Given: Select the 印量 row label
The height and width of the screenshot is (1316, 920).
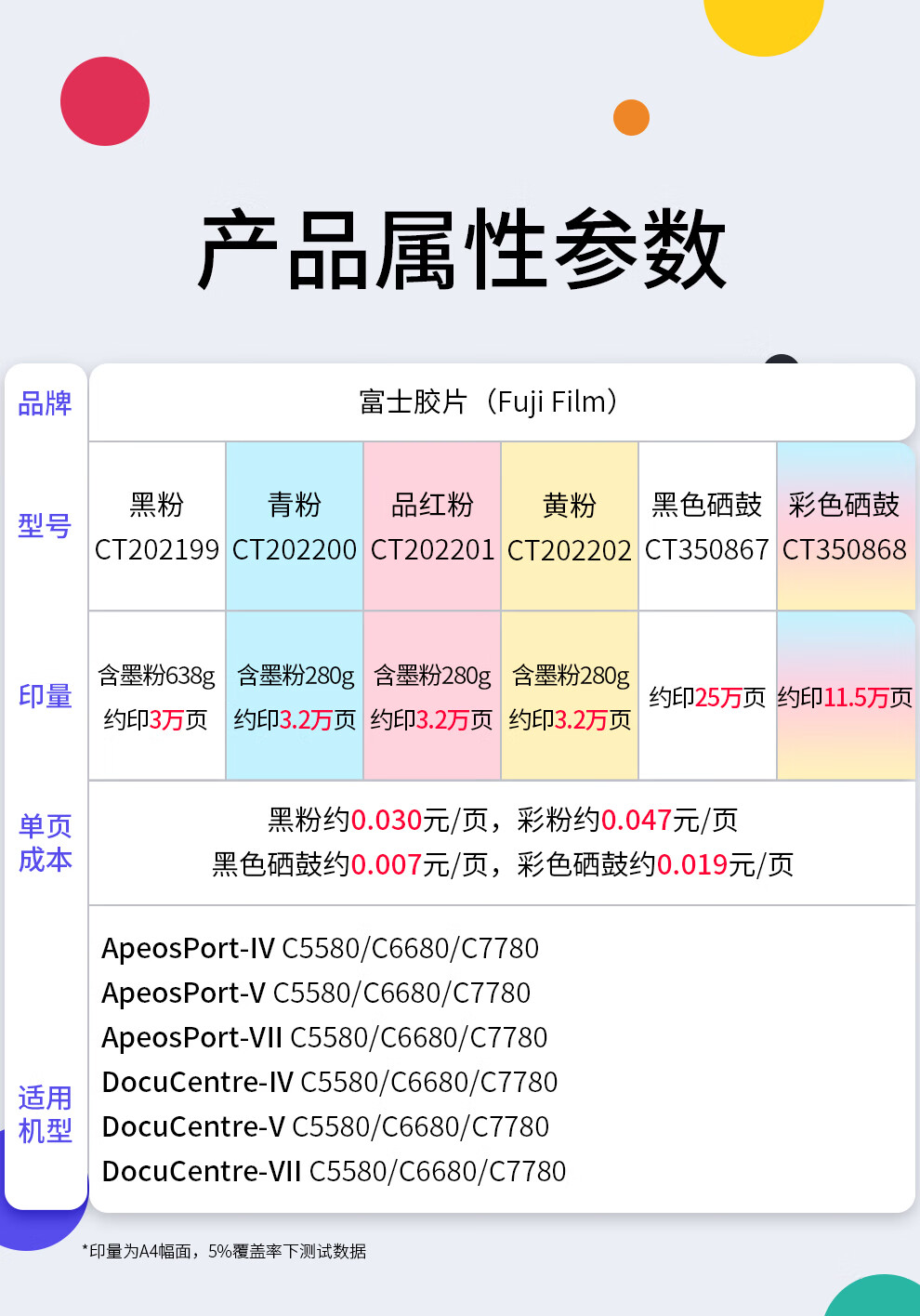Looking at the screenshot, I should pos(46,696).
